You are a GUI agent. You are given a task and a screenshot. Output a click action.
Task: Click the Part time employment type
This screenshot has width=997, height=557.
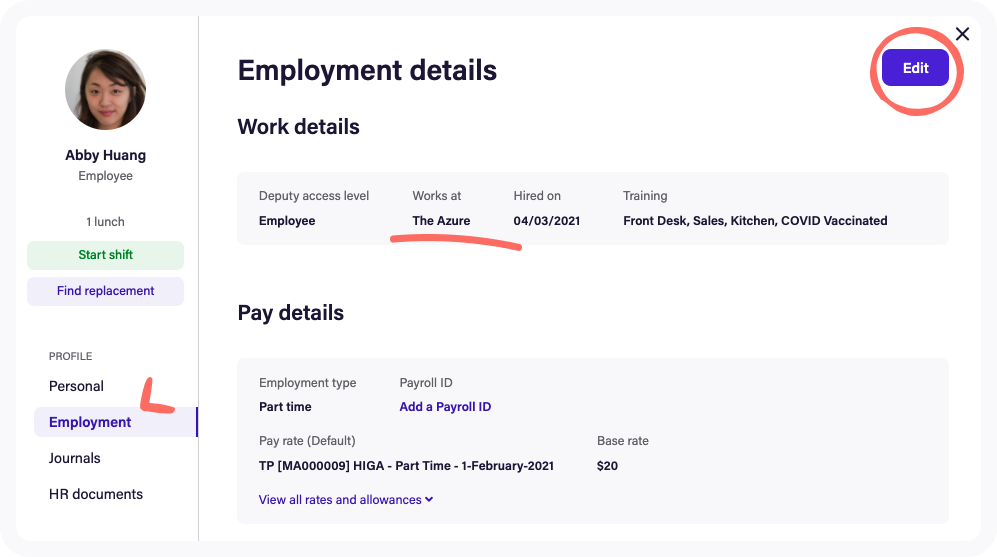(285, 407)
